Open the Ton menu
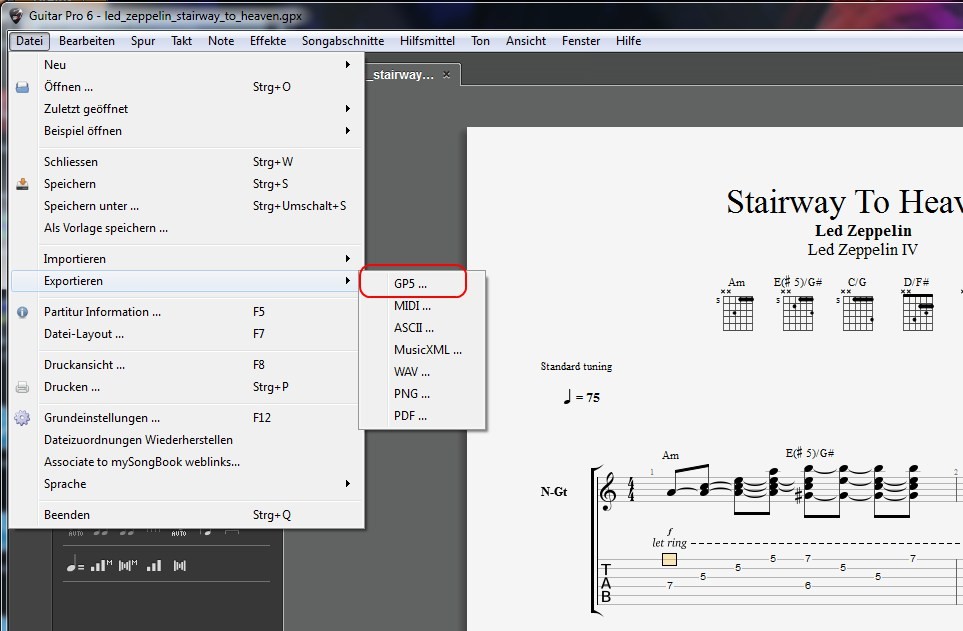This screenshot has height=631, width=963. [480, 41]
